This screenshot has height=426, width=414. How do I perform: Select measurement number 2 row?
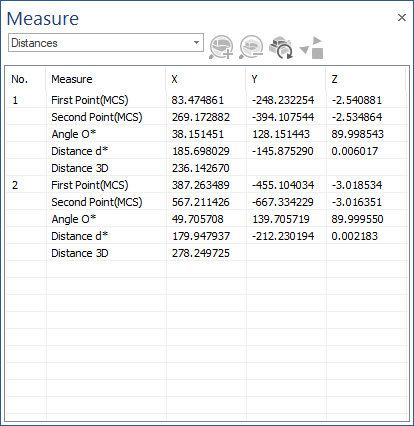click(x=206, y=185)
